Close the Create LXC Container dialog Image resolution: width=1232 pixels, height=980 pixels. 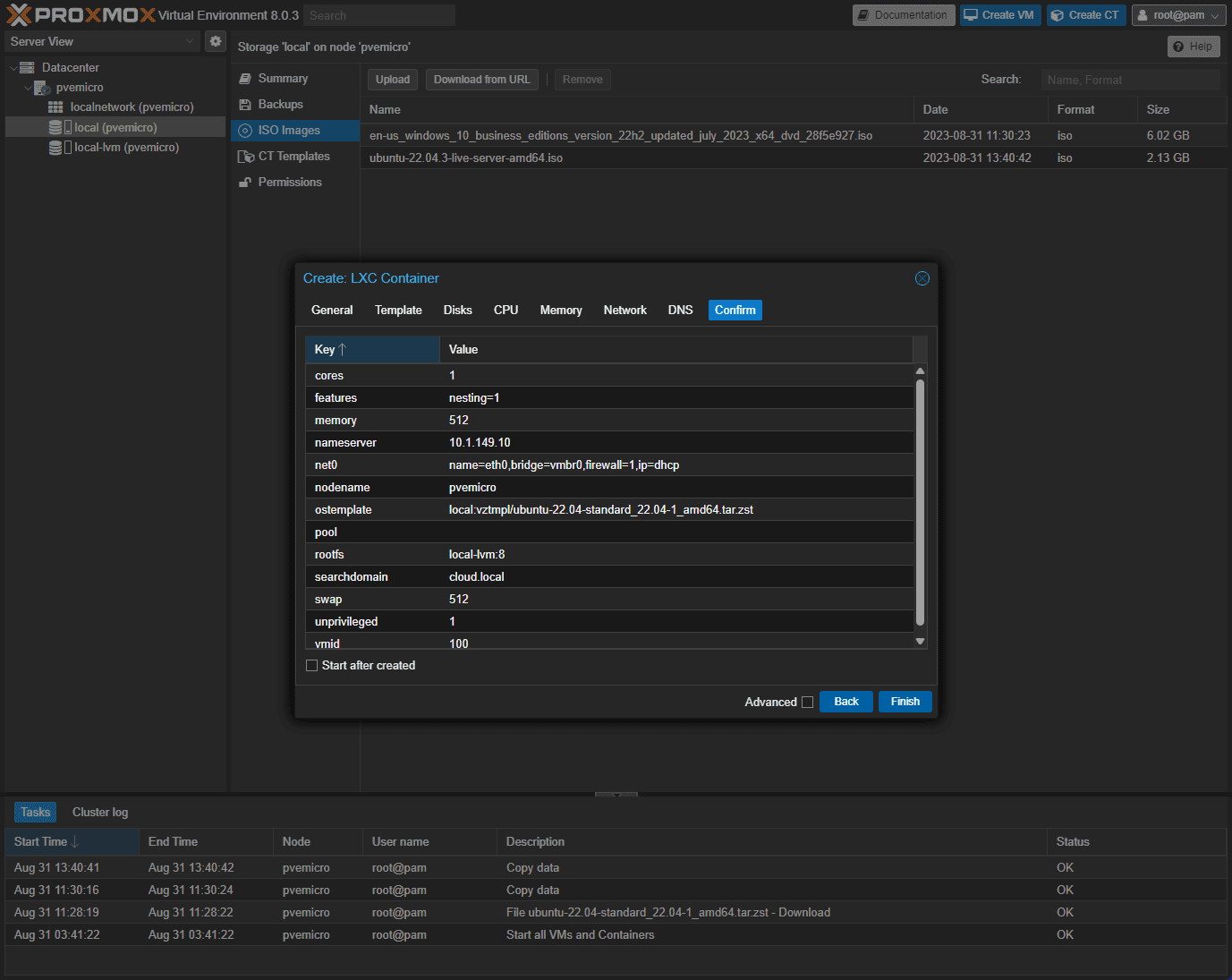922,278
